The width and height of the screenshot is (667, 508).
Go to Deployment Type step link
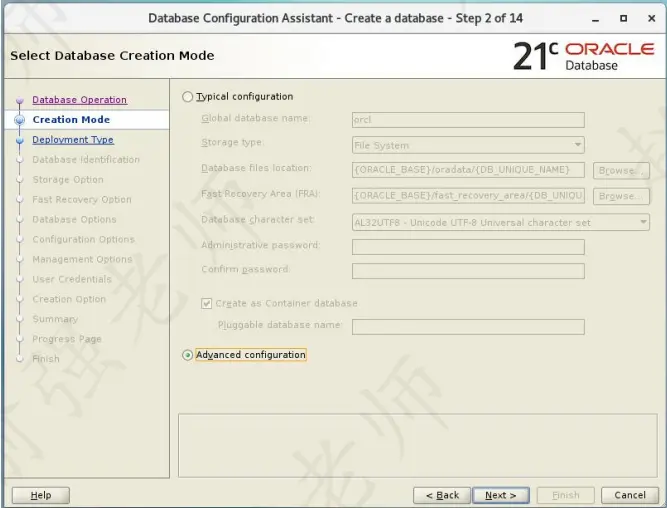pos(73,140)
